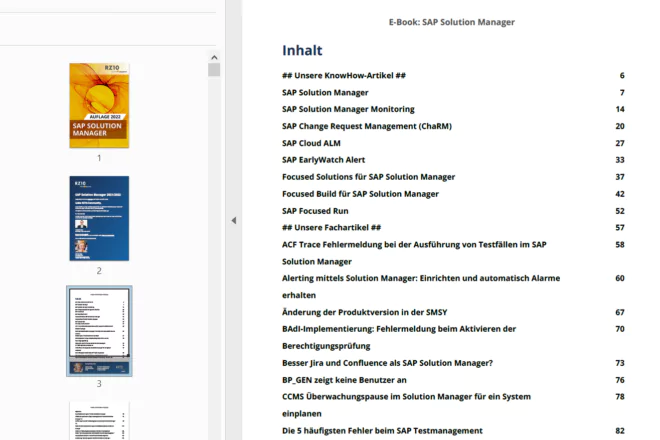Collapse the thumbnail sidebar with left arrow
This screenshot has height=440, width=660.
[234, 220]
